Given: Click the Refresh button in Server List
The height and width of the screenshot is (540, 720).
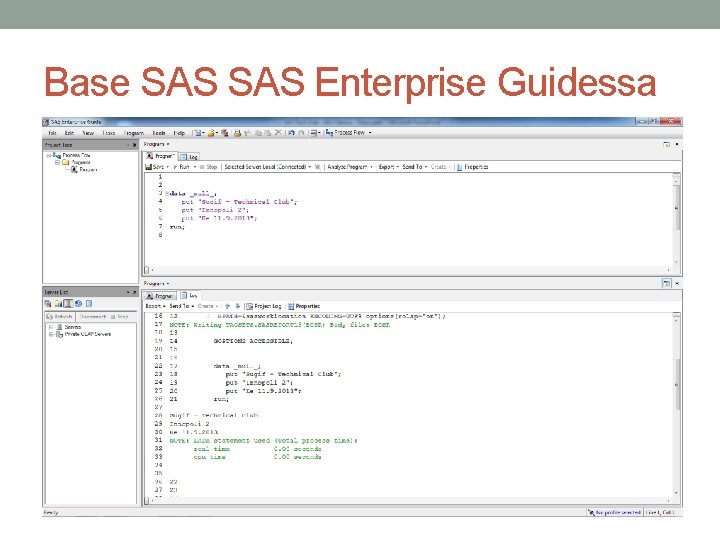Looking at the screenshot, I should point(59,317).
